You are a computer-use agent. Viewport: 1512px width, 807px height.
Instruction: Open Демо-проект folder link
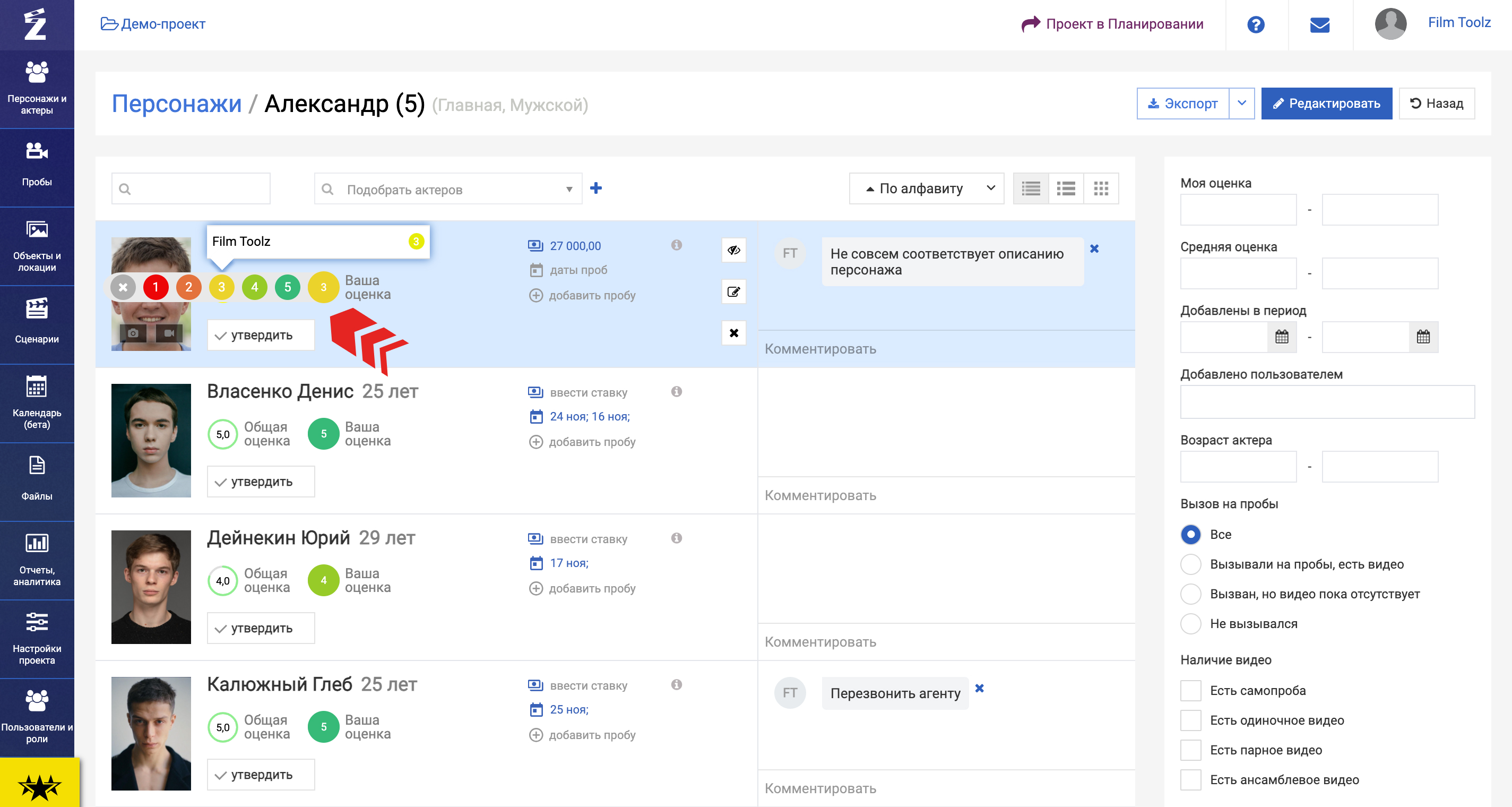(153, 24)
